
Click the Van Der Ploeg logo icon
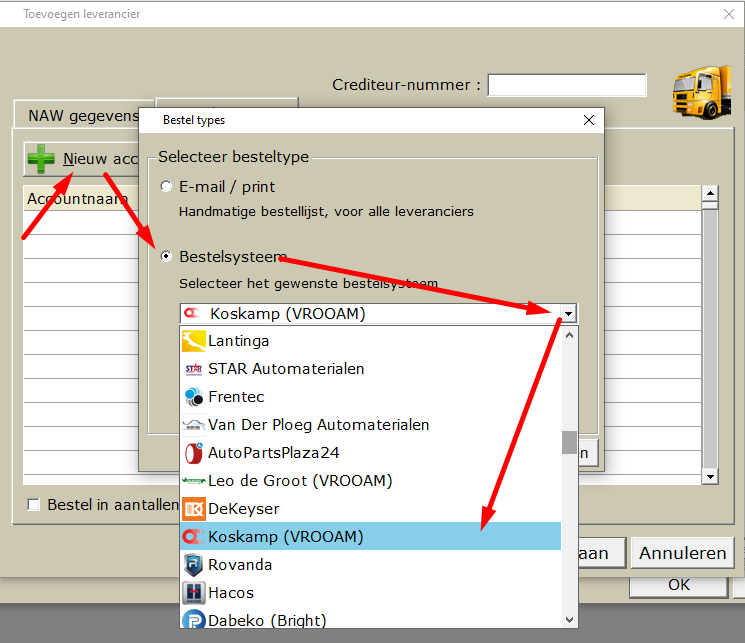(193, 425)
